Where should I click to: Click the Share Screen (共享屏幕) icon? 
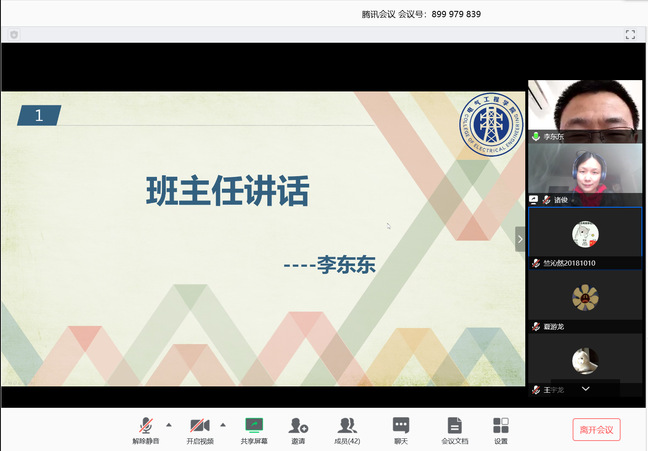(254, 427)
